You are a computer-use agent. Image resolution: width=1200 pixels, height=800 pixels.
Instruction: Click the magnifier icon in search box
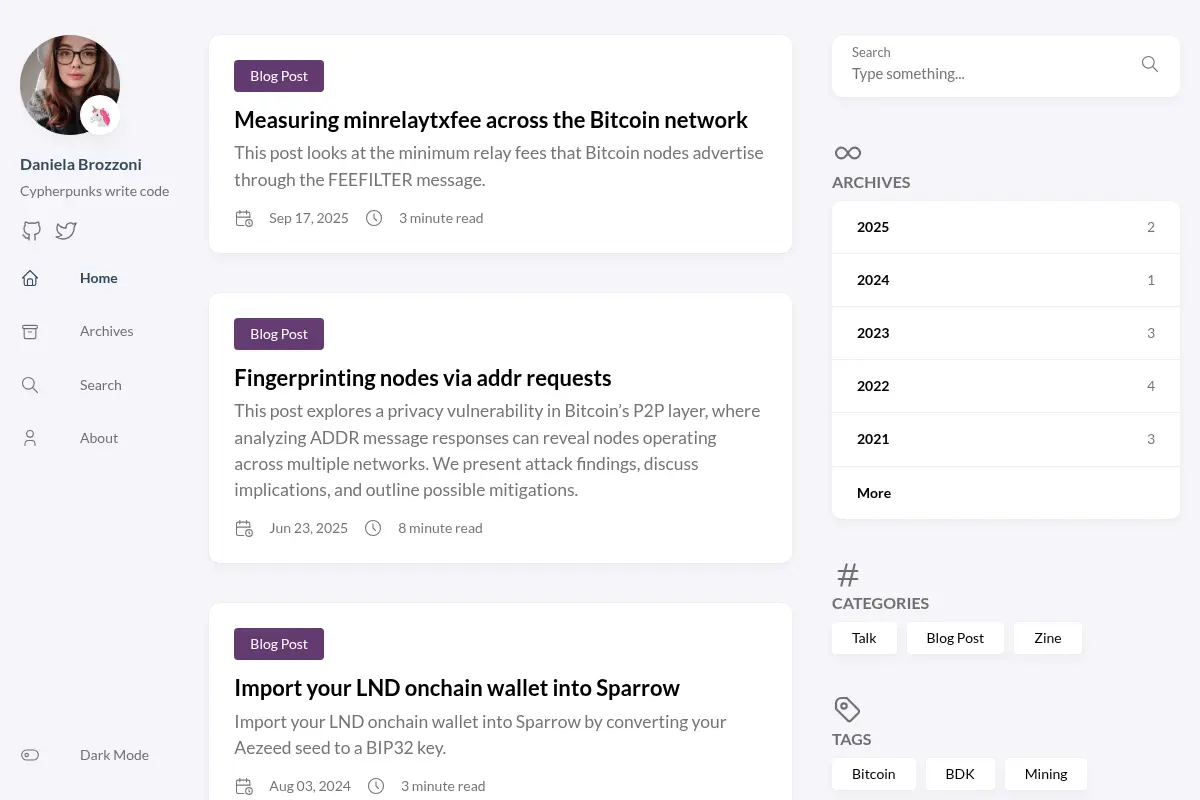tap(1150, 64)
